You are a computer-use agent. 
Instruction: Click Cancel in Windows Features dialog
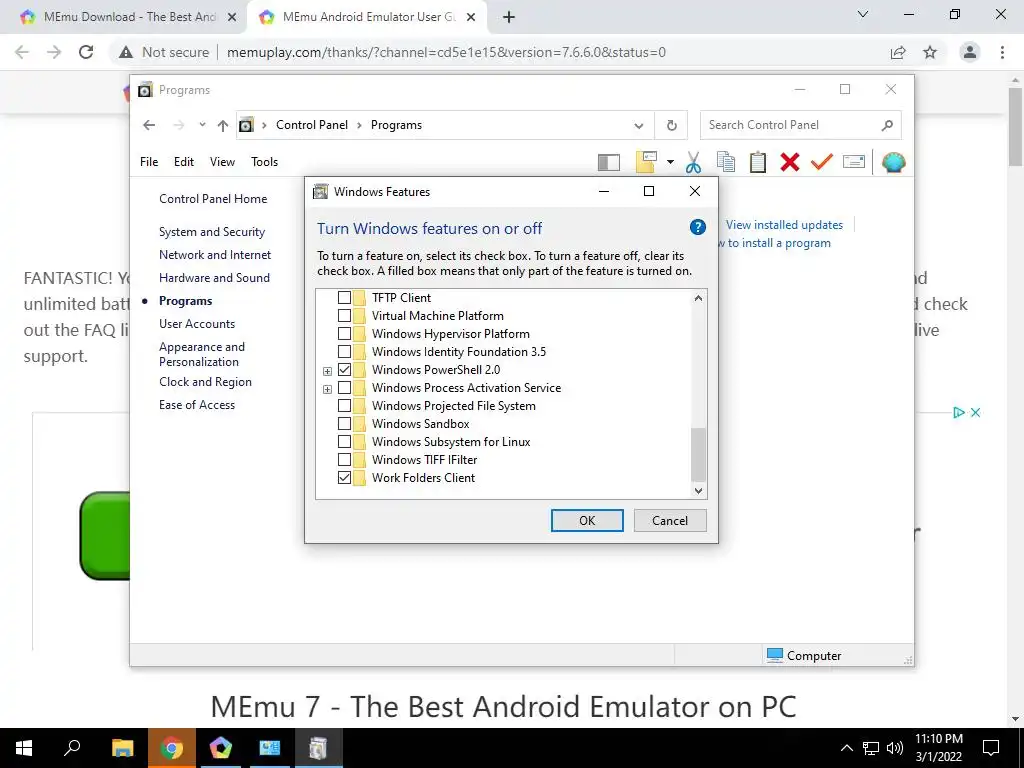point(670,520)
